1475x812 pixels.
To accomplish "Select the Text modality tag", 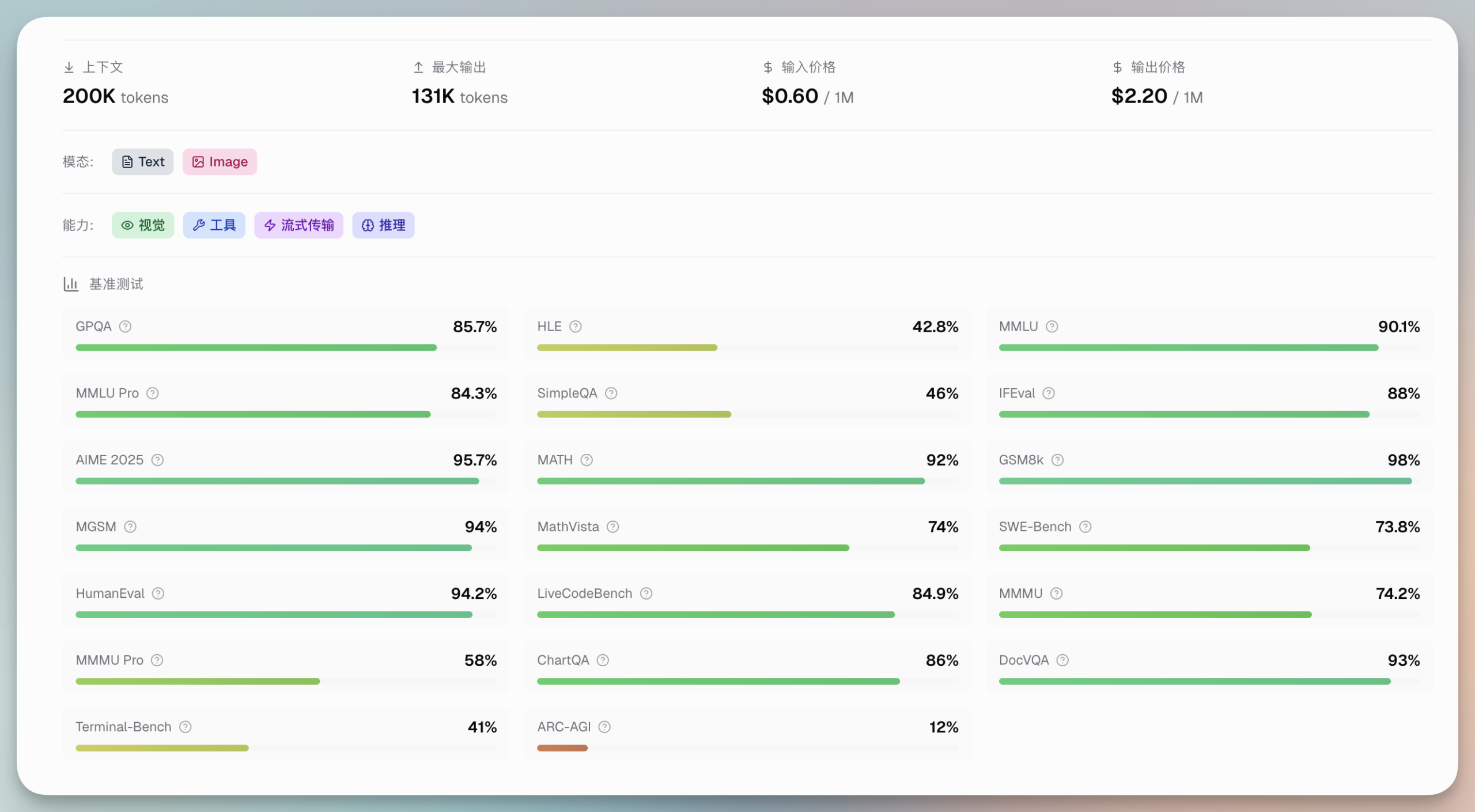I will [x=143, y=162].
